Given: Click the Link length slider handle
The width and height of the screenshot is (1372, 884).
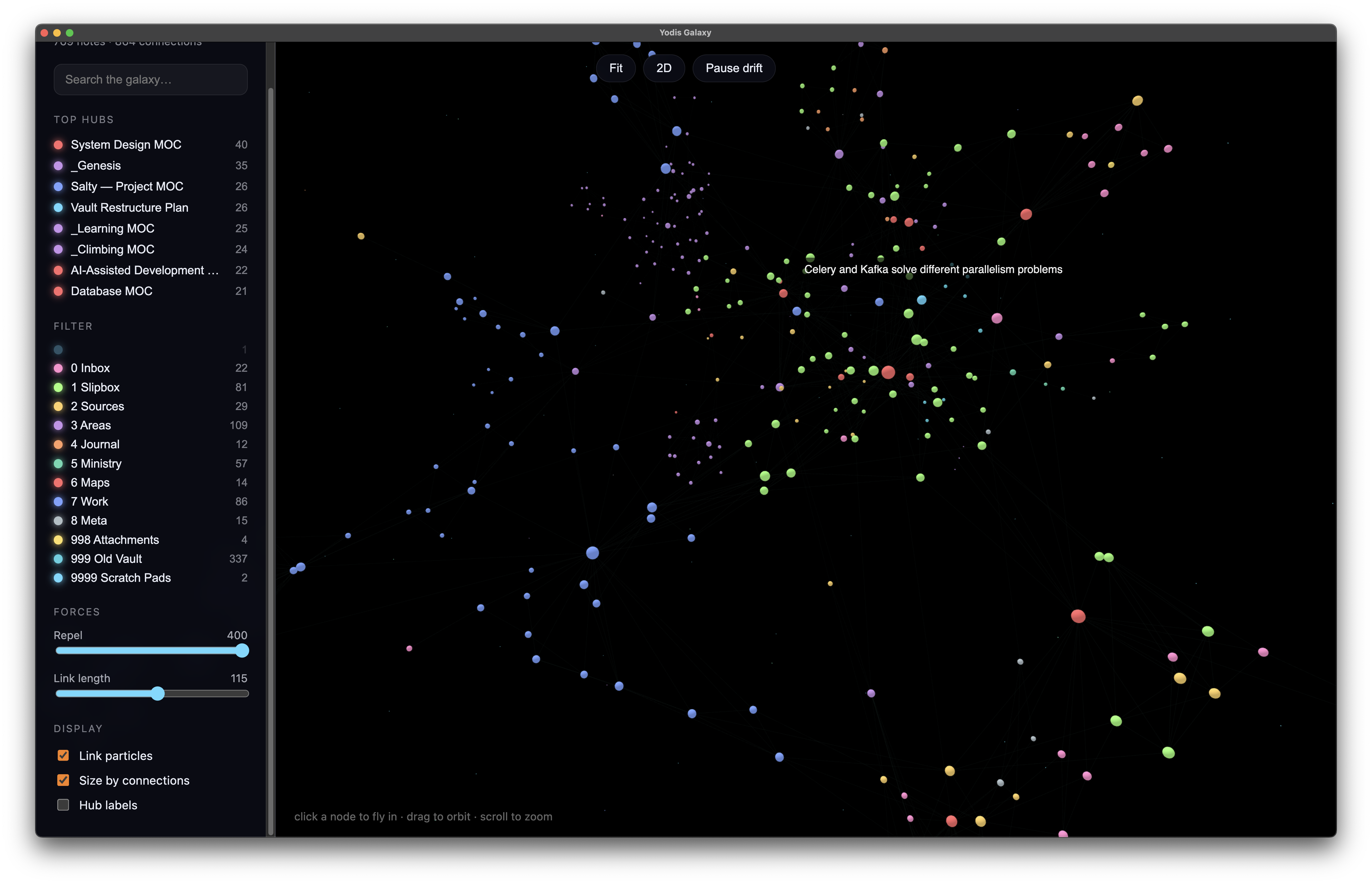Looking at the screenshot, I should 158,694.
